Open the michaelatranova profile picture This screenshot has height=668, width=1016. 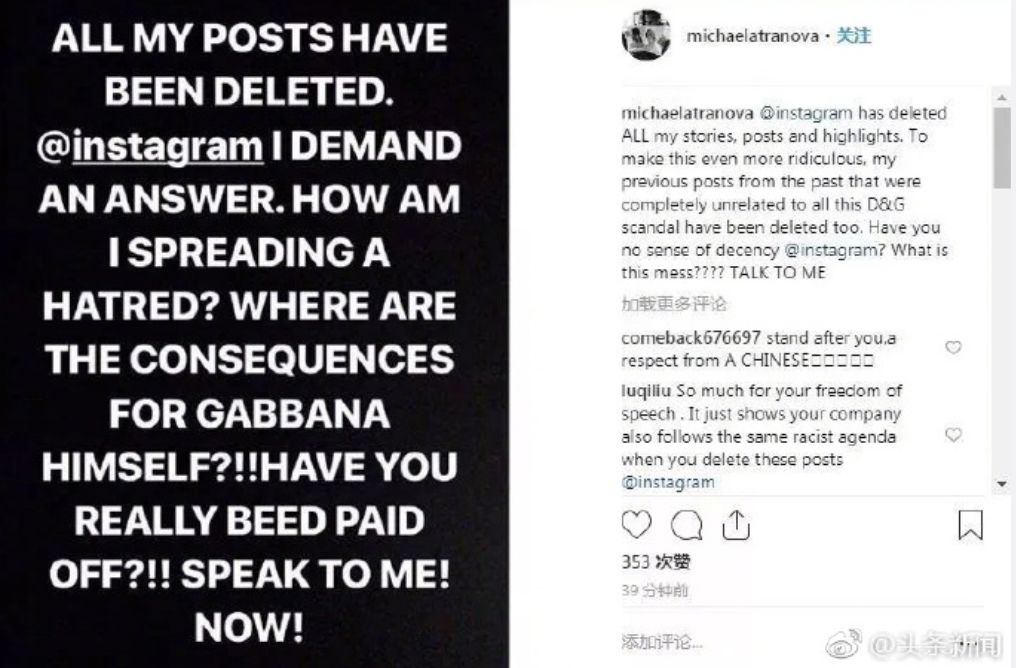(645, 36)
